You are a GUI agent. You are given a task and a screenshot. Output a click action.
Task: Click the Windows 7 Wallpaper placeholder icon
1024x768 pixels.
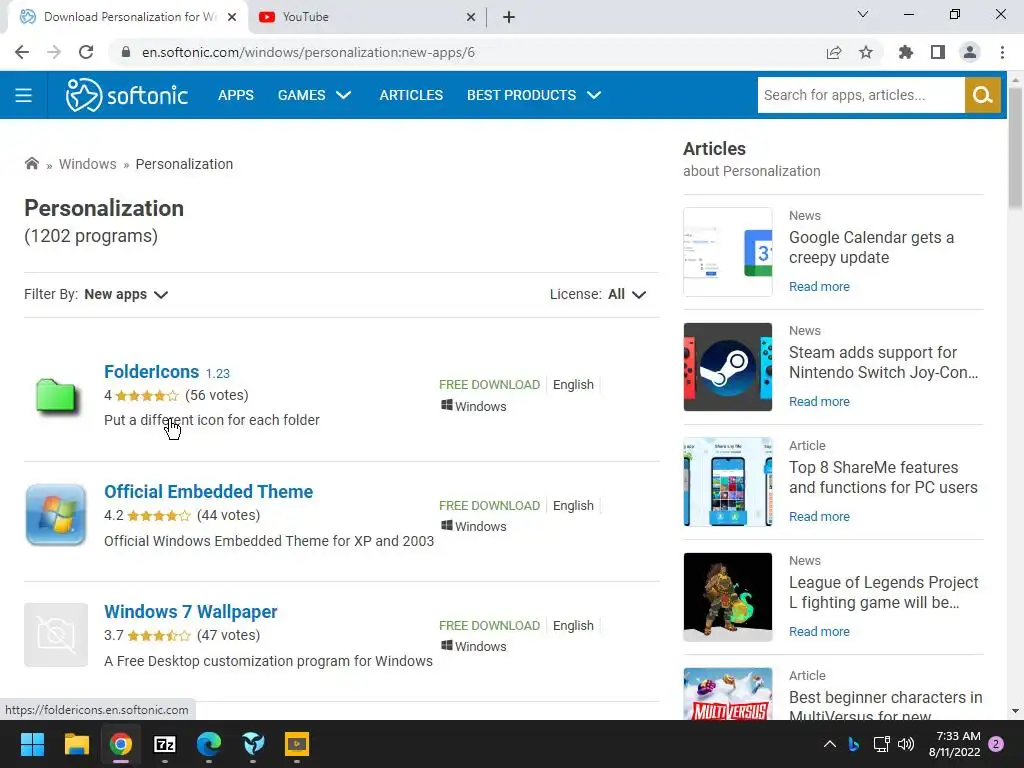56,635
